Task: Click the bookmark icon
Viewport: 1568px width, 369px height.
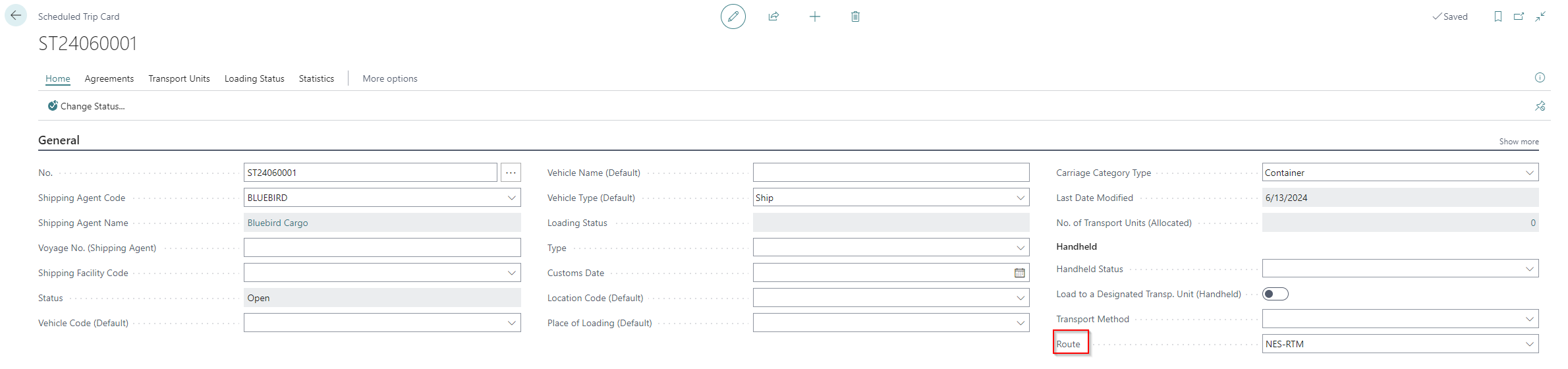Action: (1498, 16)
